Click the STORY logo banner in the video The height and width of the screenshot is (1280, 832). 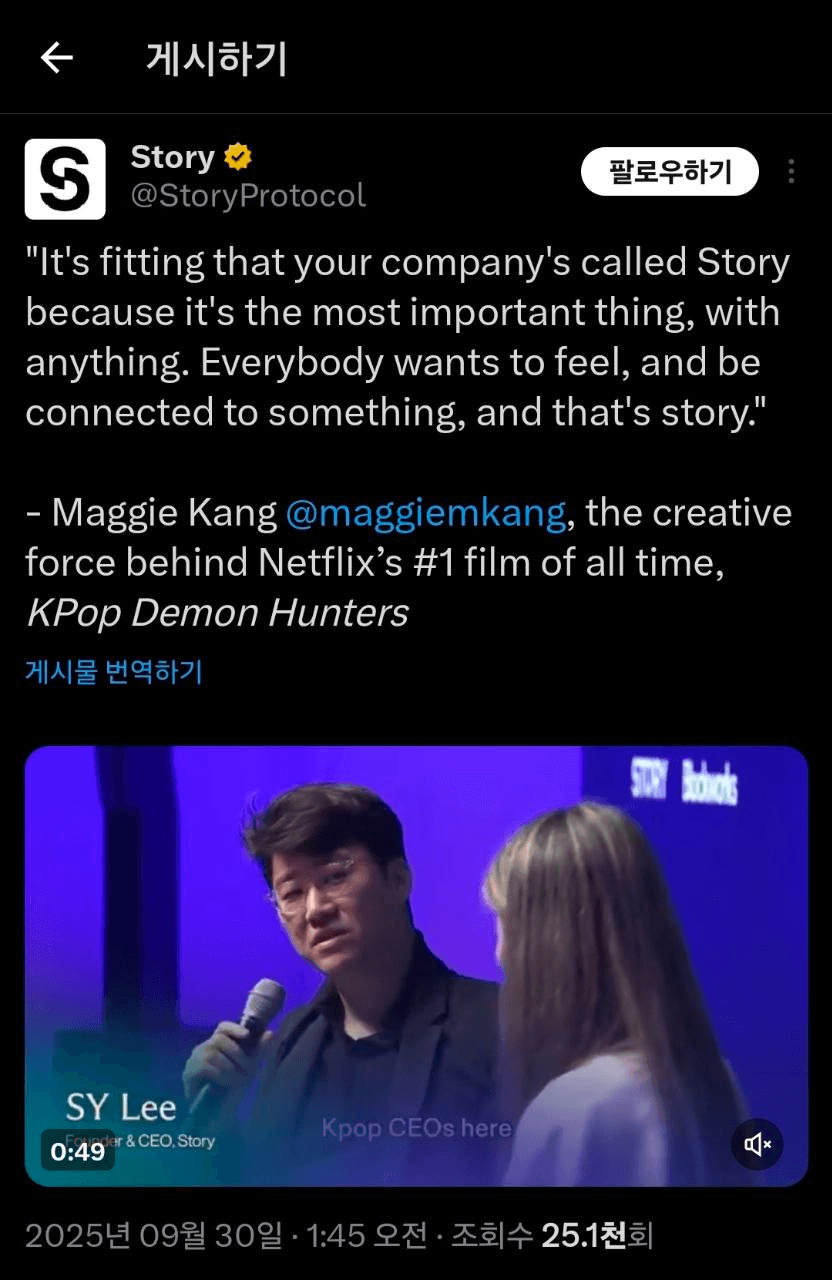click(684, 781)
